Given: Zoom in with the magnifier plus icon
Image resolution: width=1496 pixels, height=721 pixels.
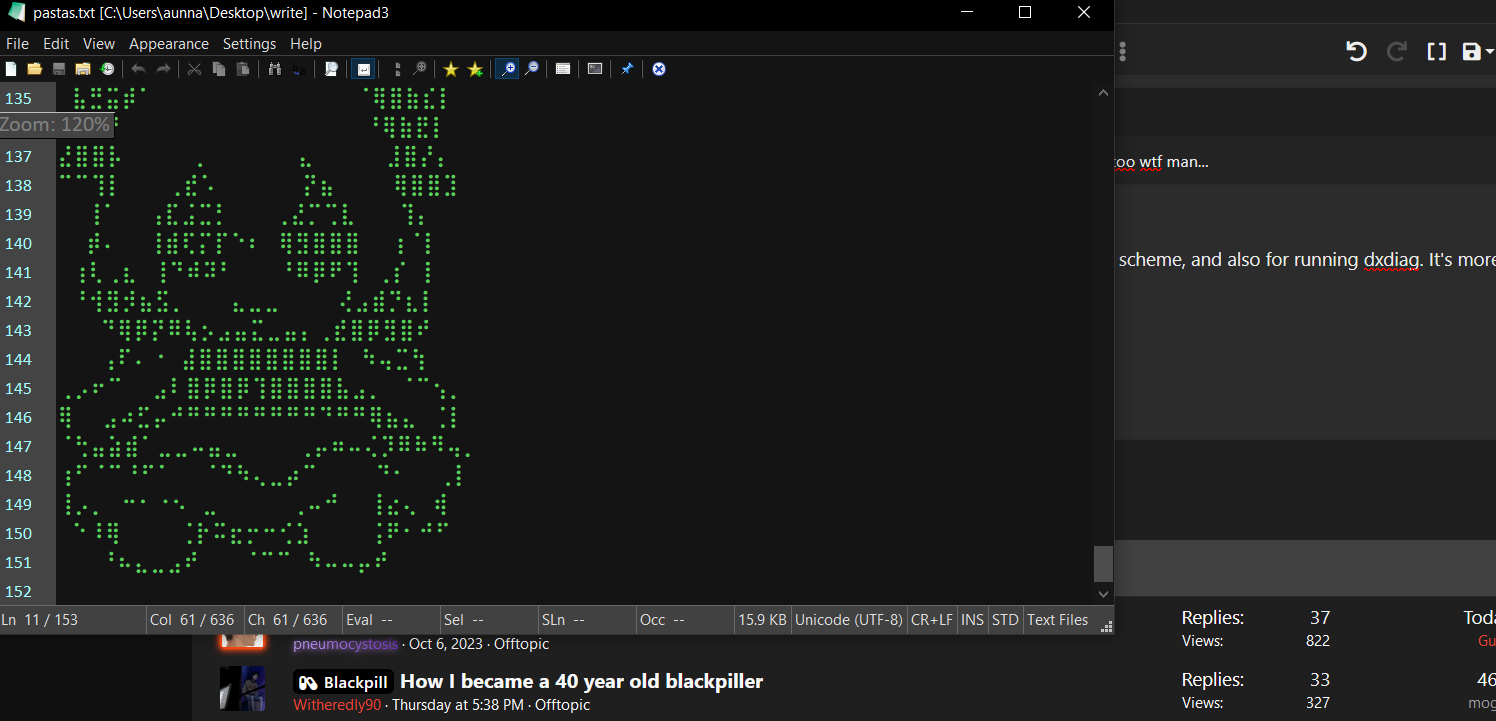Looking at the screenshot, I should point(508,69).
